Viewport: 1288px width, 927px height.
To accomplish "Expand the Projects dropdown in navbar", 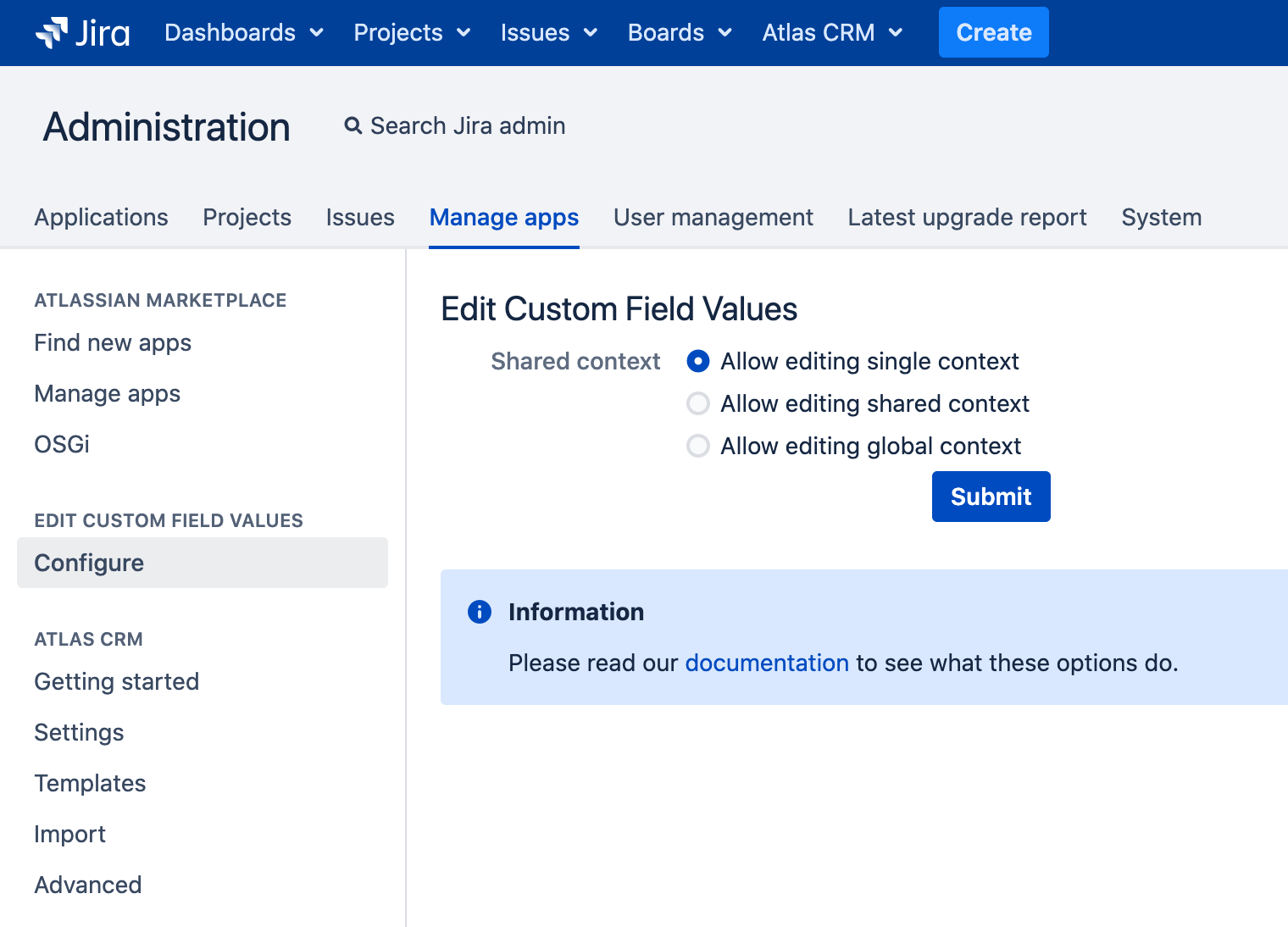I will pos(412,32).
